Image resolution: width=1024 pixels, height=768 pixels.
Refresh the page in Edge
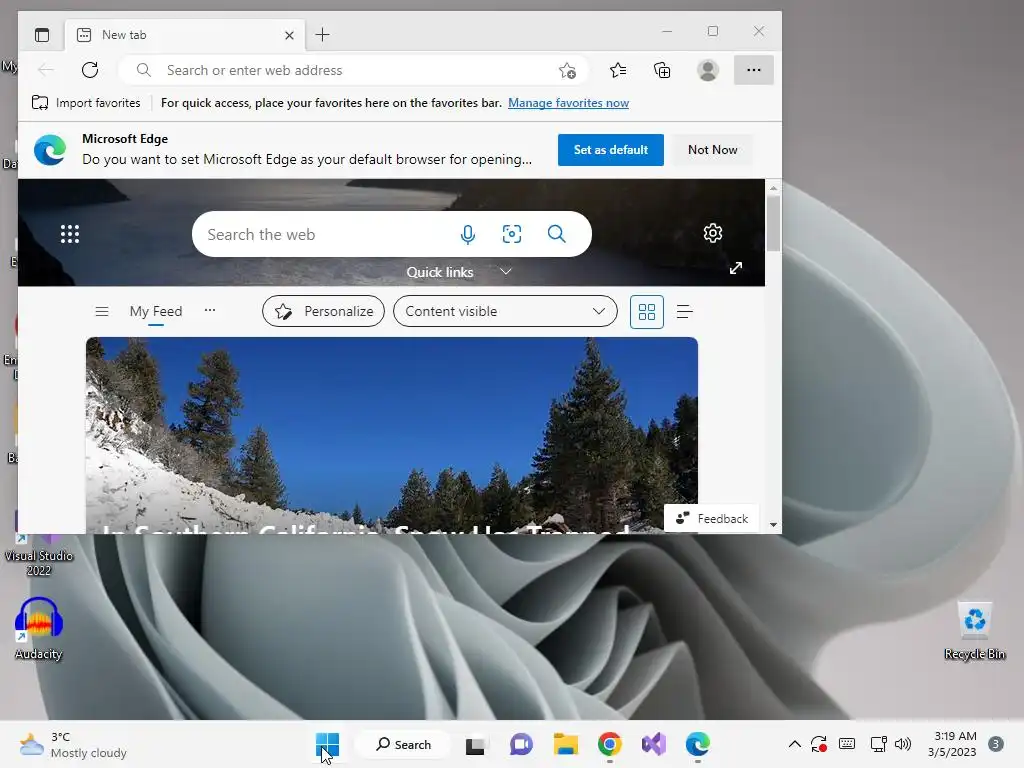click(90, 70)
